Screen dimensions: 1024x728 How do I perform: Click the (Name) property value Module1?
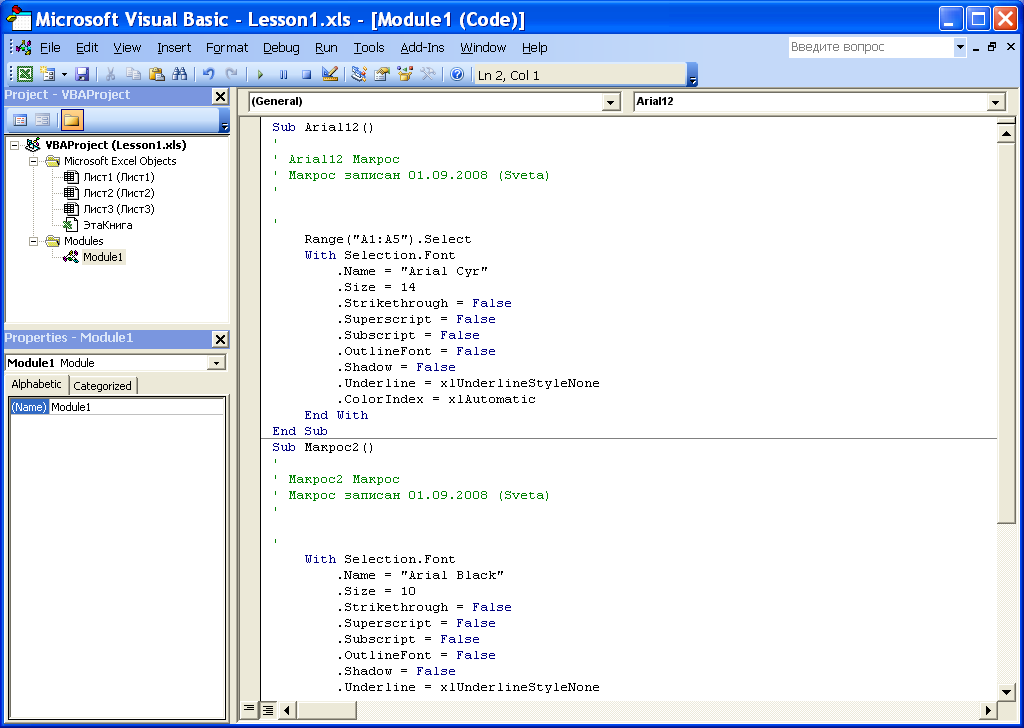point(137,407)
